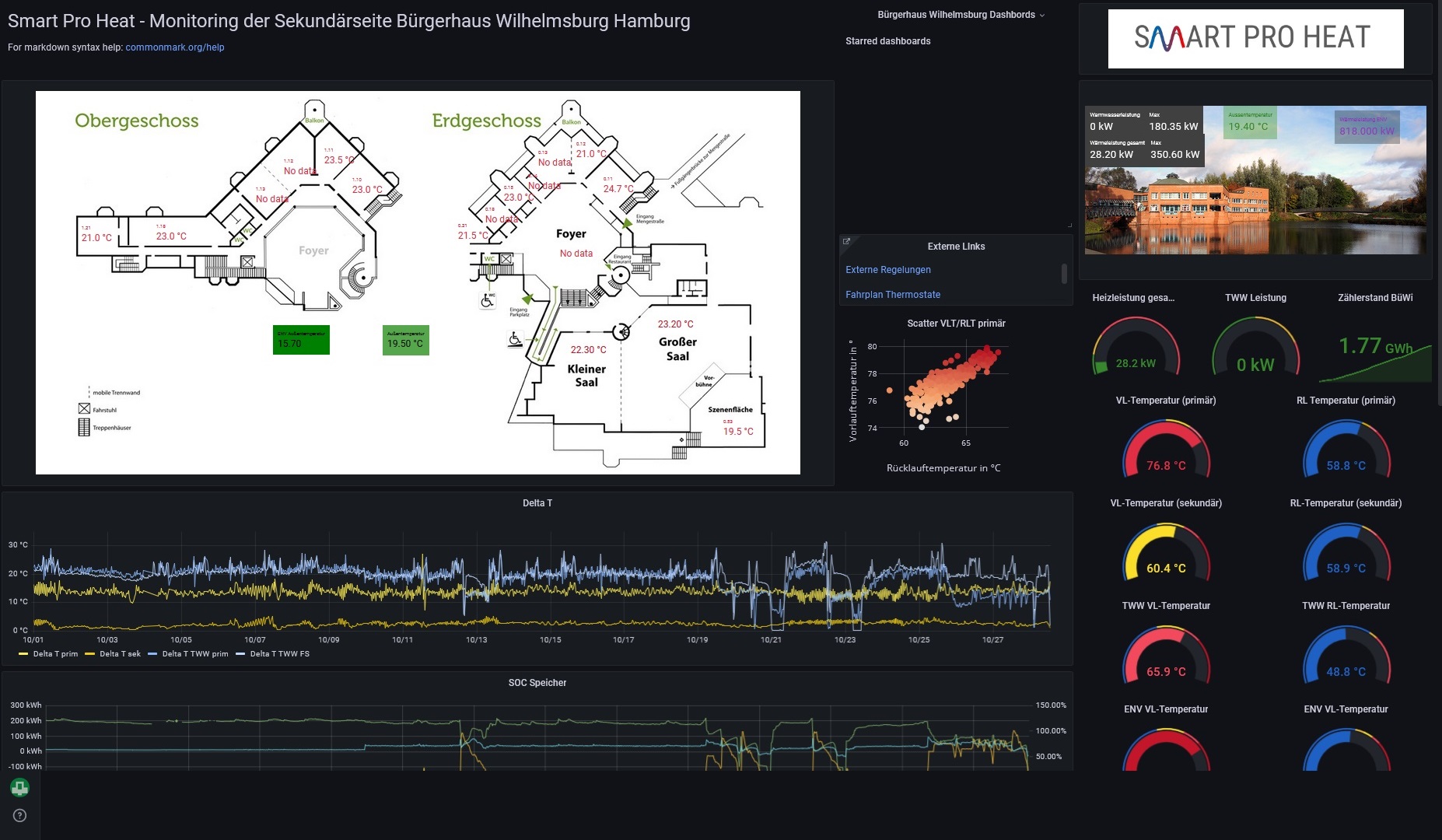Toggle the Delta T TWW FS series

pyautogui.click(x=280, y=654)
